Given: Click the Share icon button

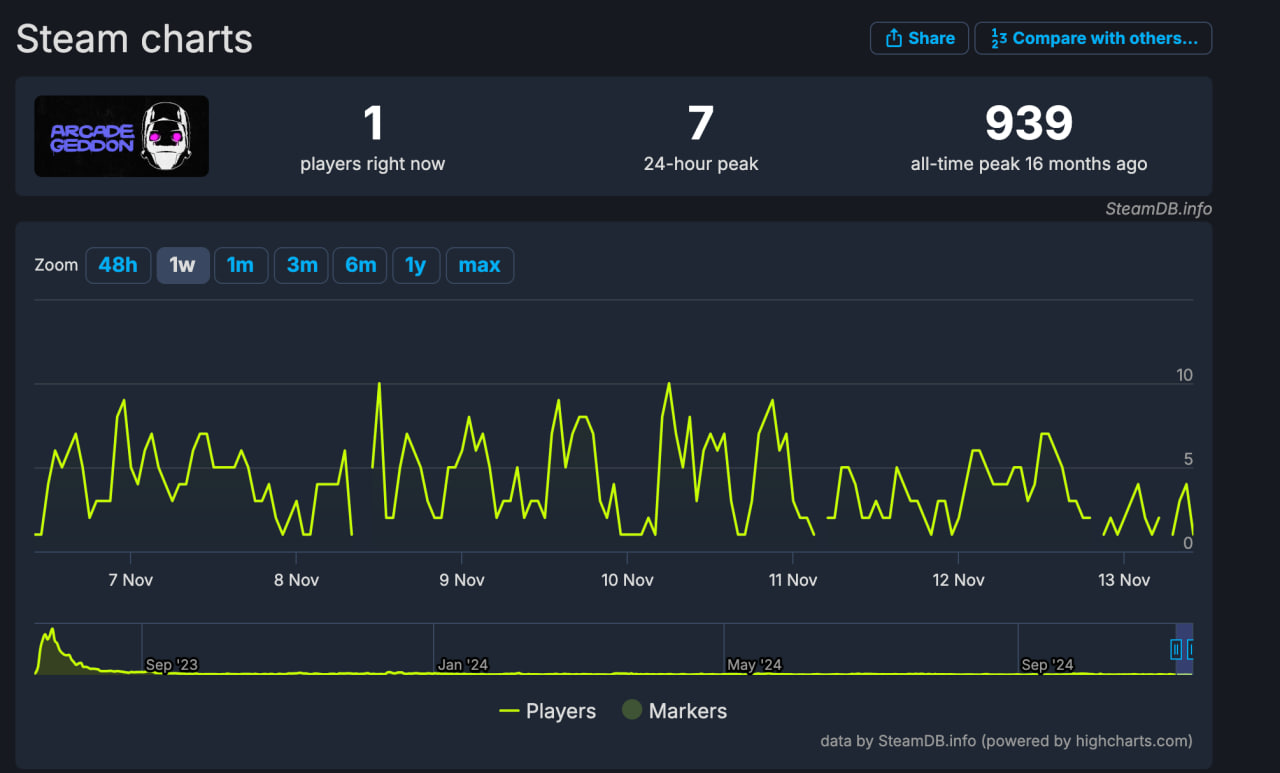Looking at the screenshot, I should click(919, 38).
